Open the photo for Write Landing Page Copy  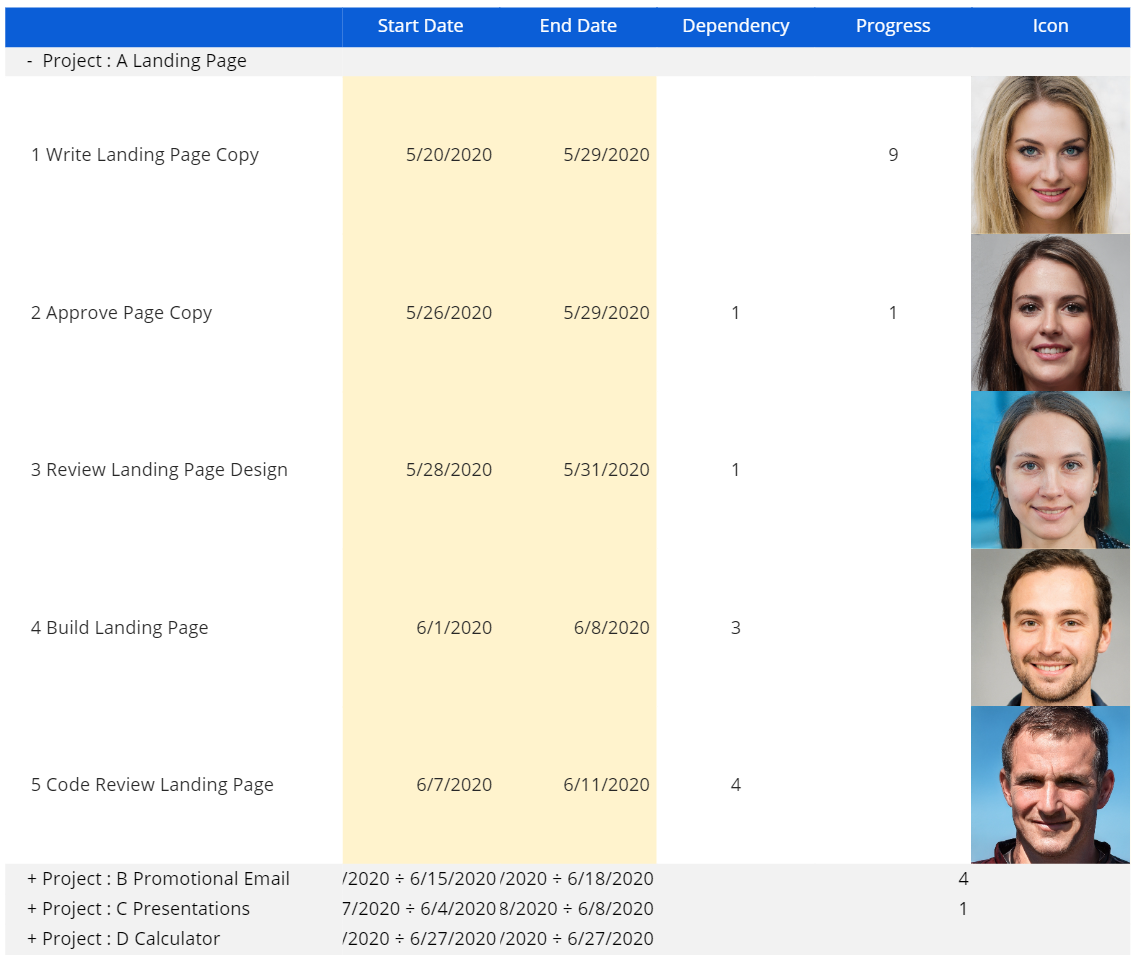pyautogui.click(x=1050, y=155)
